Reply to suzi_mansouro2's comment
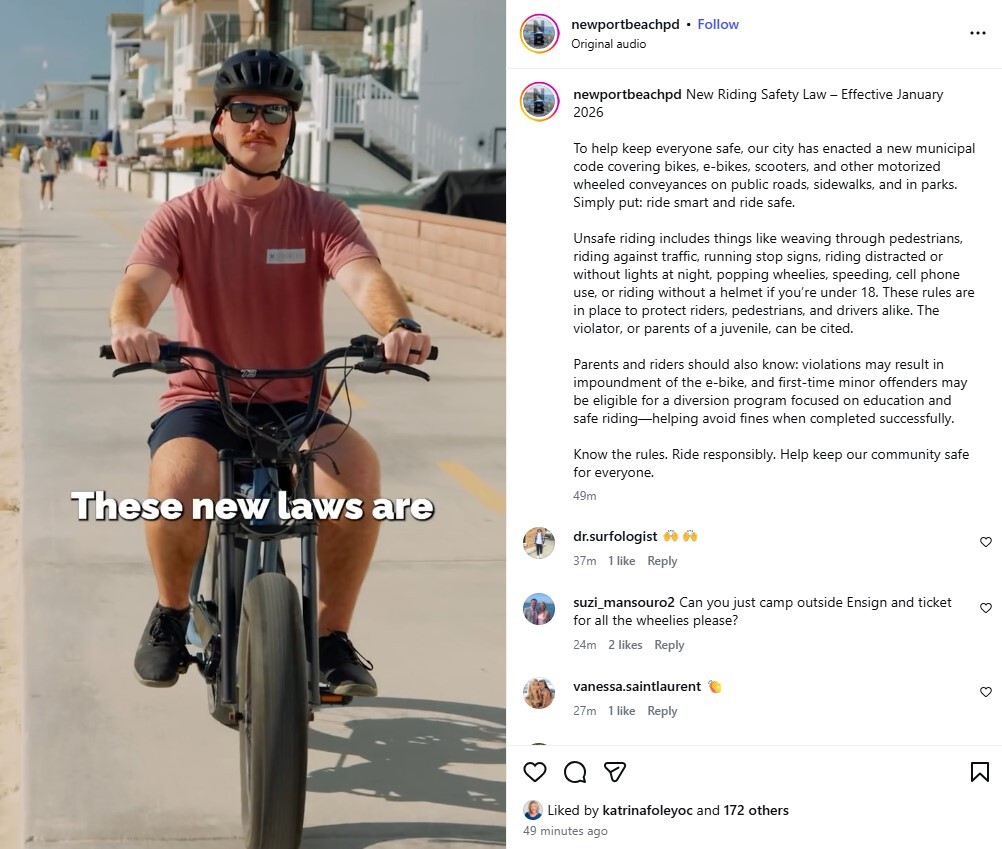 tap(669, 645)
